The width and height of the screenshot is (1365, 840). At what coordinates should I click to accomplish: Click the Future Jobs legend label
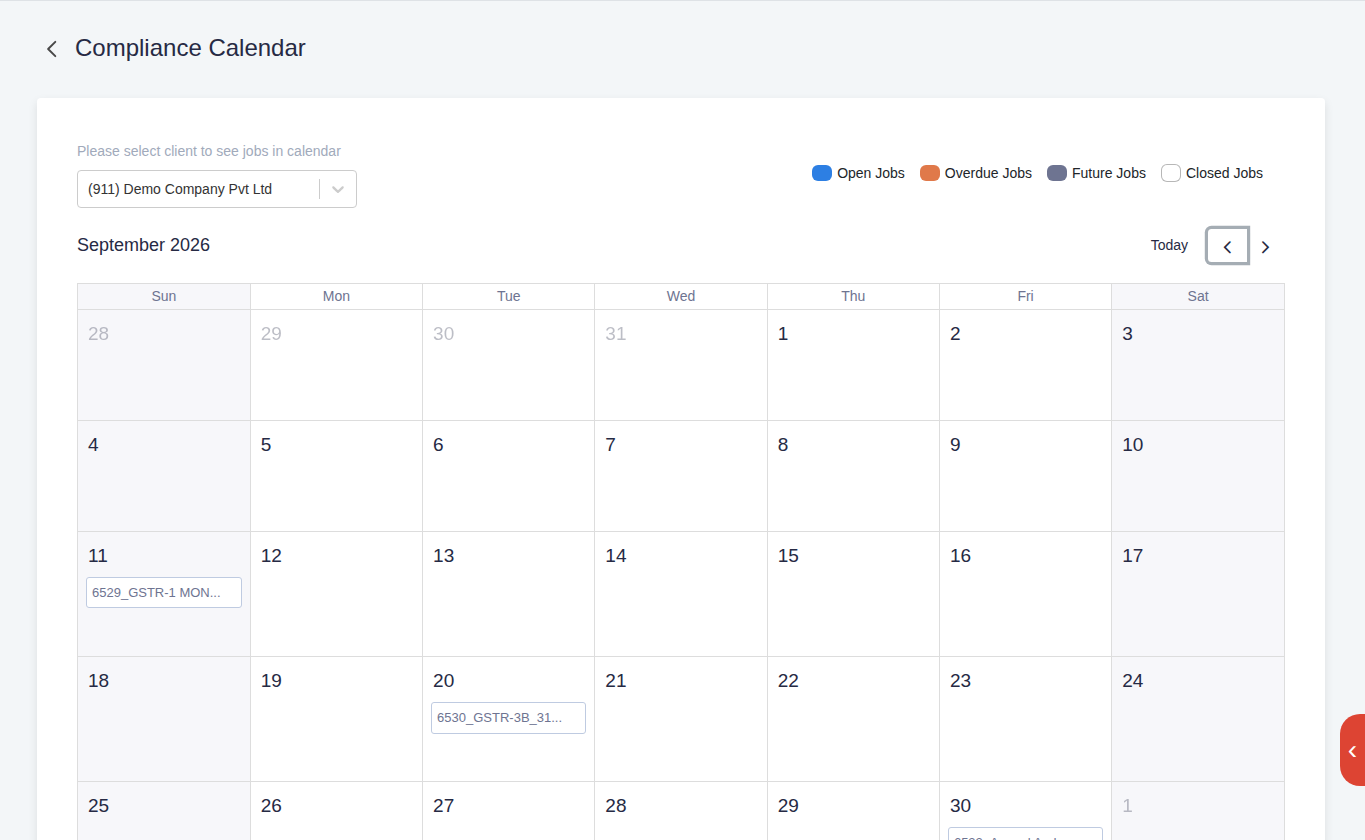[x=1109, y=173]
